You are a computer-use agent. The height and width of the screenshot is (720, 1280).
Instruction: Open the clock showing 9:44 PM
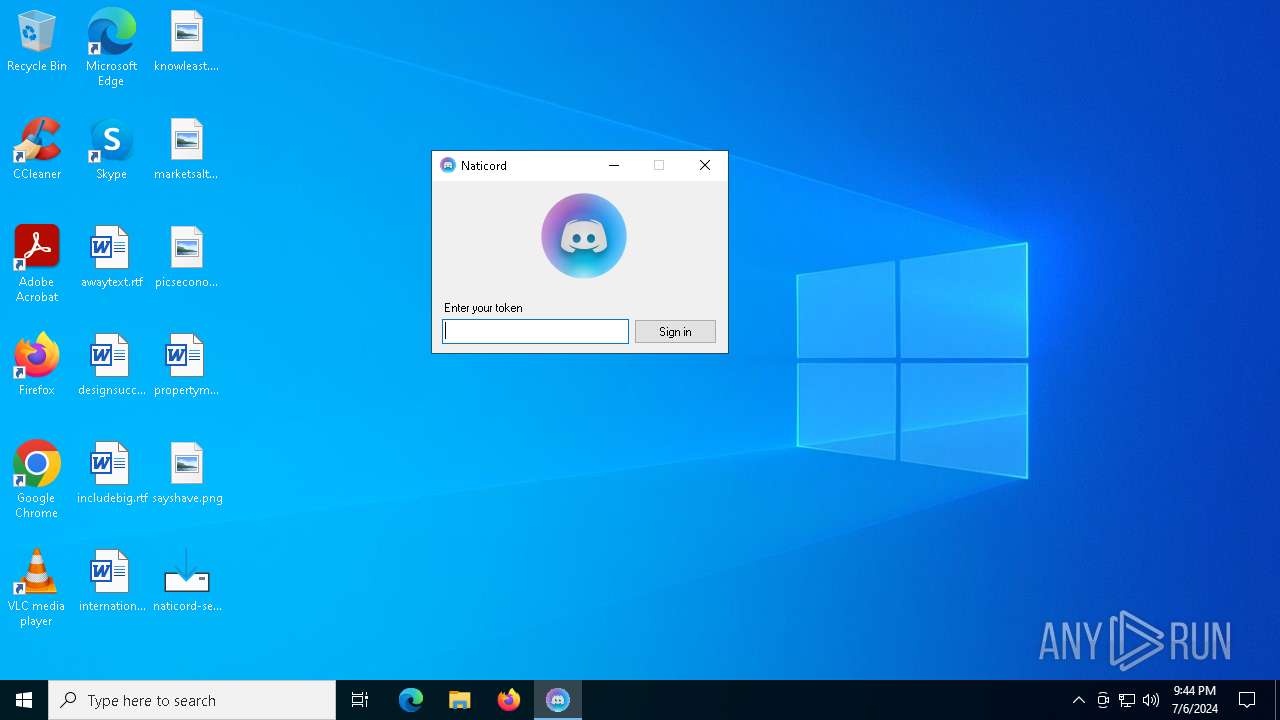1195,700
